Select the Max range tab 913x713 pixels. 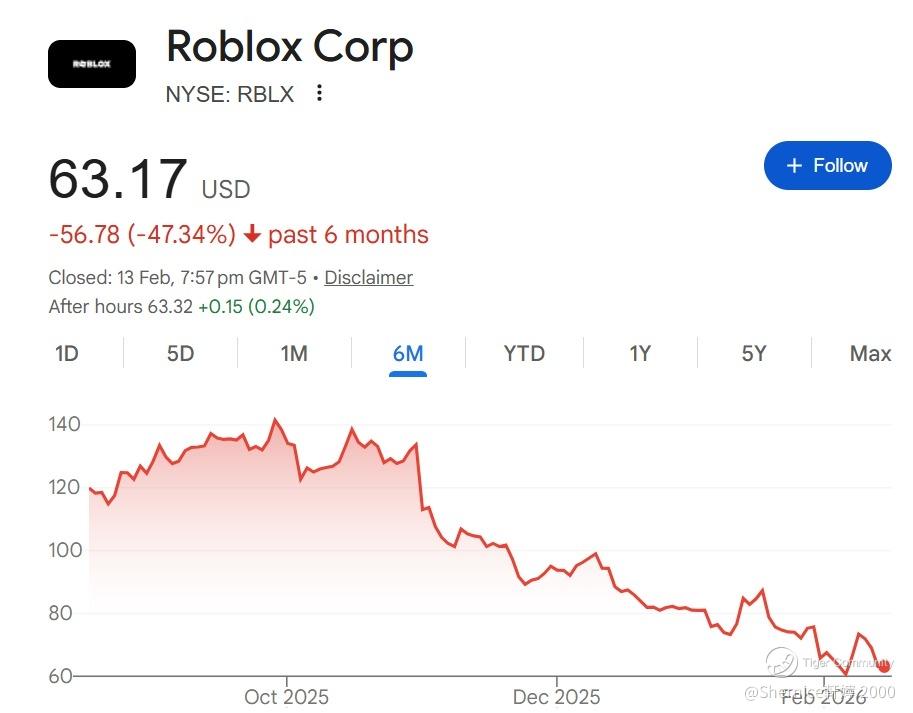870,353
